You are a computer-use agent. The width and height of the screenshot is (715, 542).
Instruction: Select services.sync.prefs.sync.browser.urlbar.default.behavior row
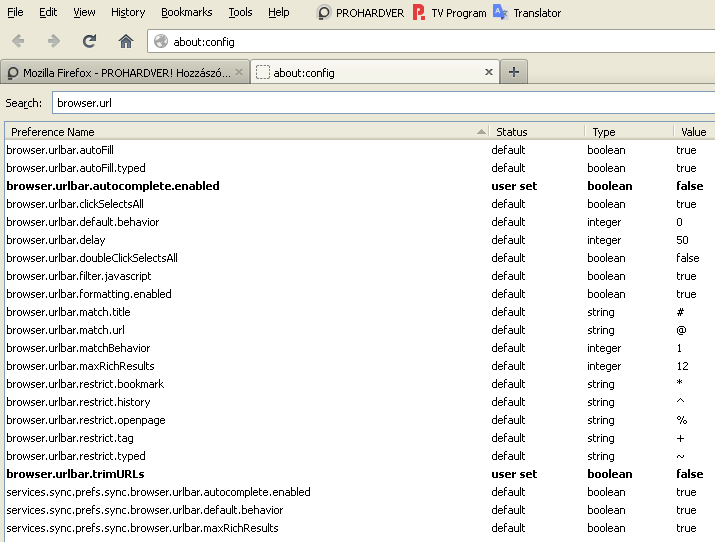click(359, 510)
